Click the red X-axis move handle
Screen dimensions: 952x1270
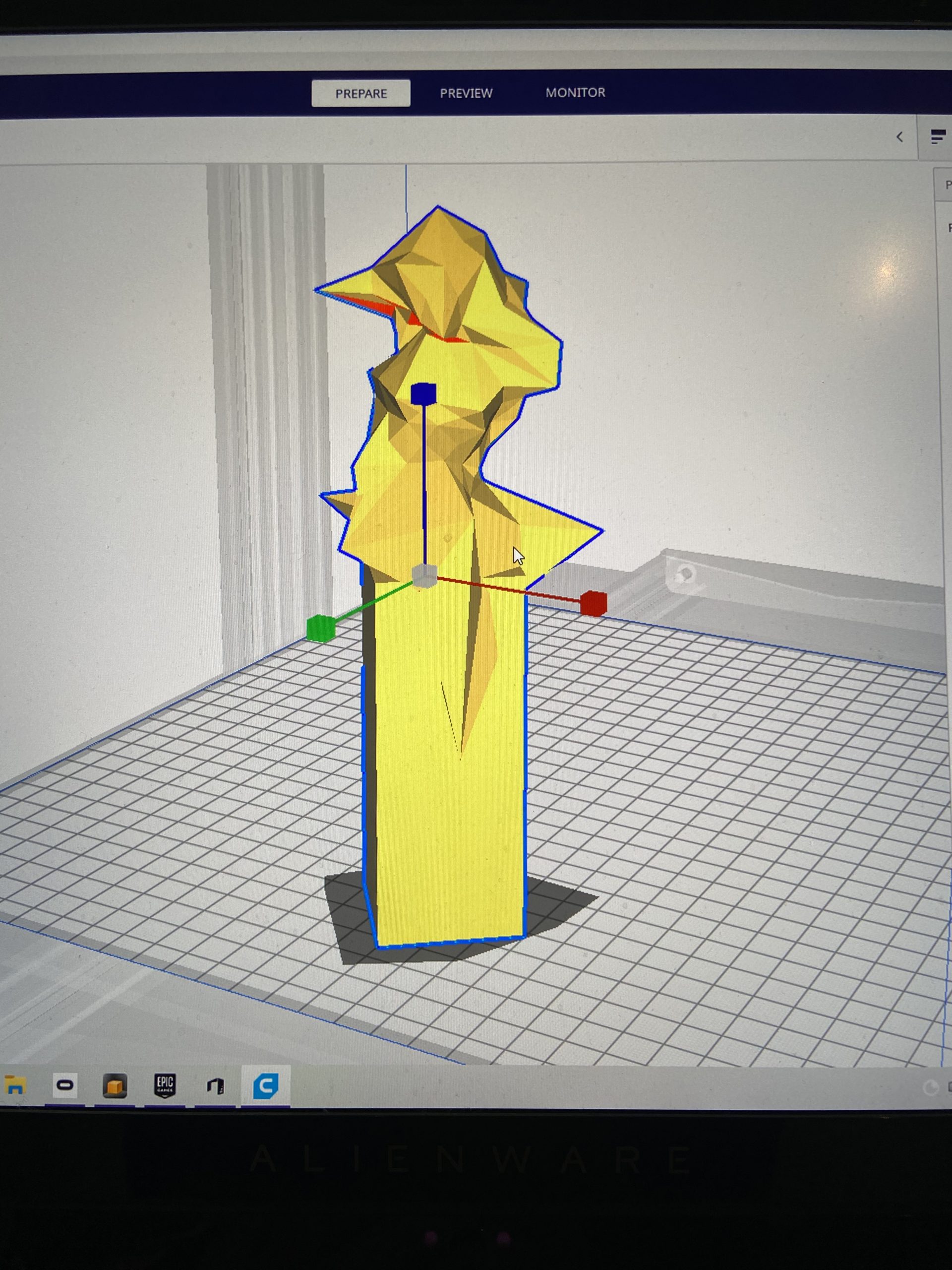click(x=594, y=603)
